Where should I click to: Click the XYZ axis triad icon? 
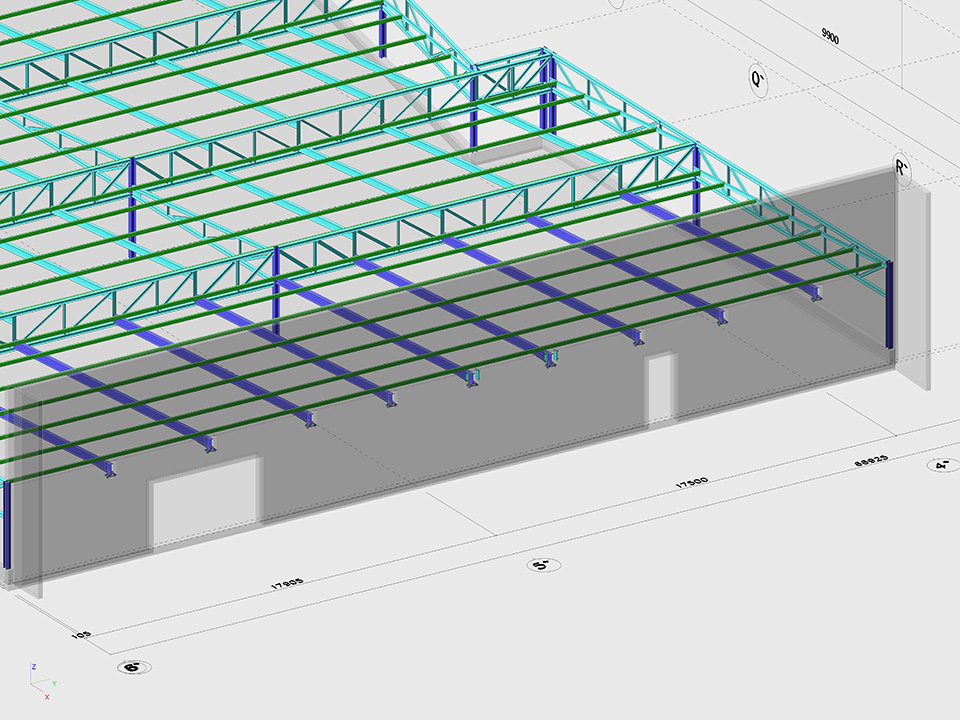(38, 680)
